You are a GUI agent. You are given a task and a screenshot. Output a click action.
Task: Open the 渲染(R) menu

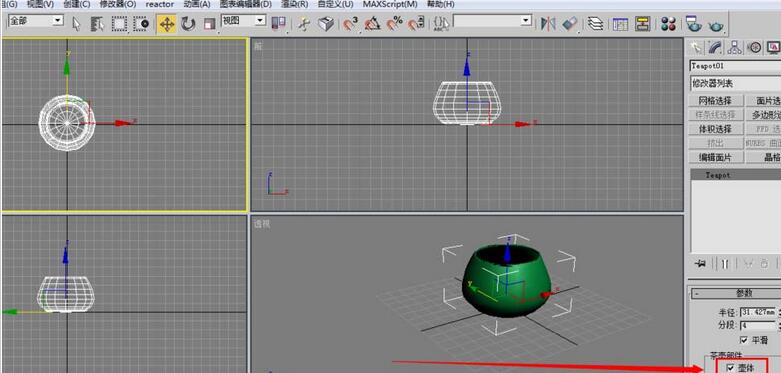pyautogui.click(x=295, y=4)
